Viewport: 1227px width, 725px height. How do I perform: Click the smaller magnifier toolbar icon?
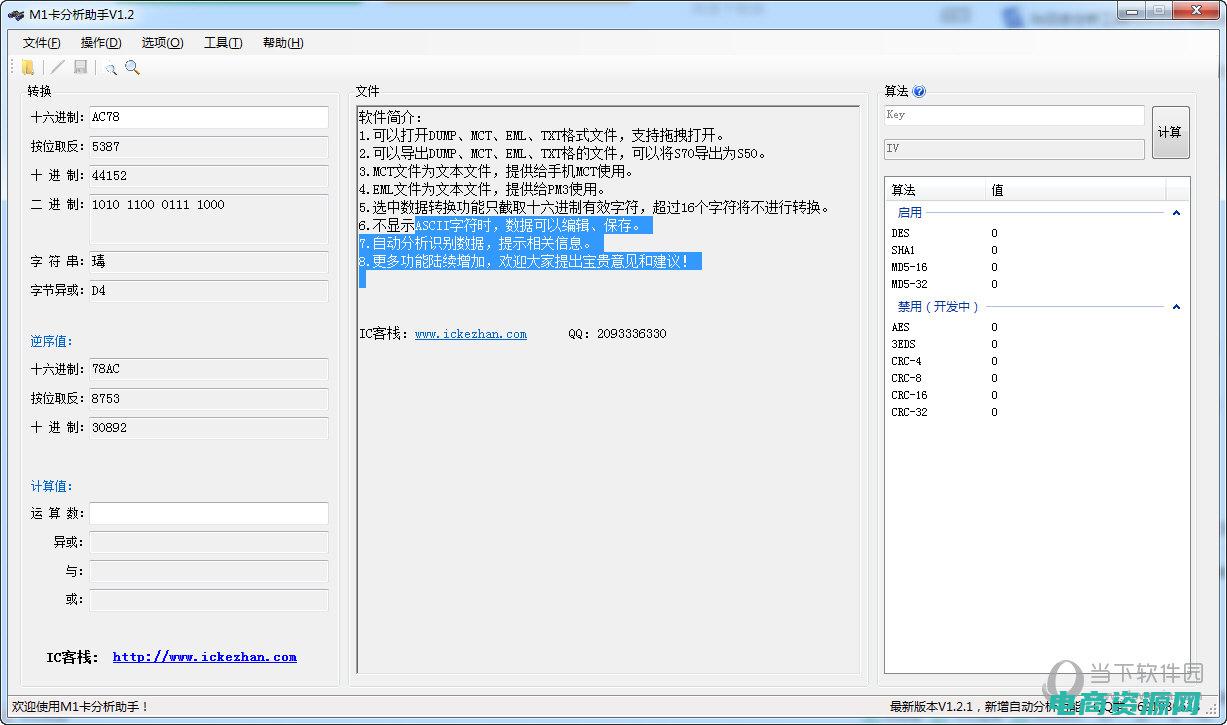[111, 68]
